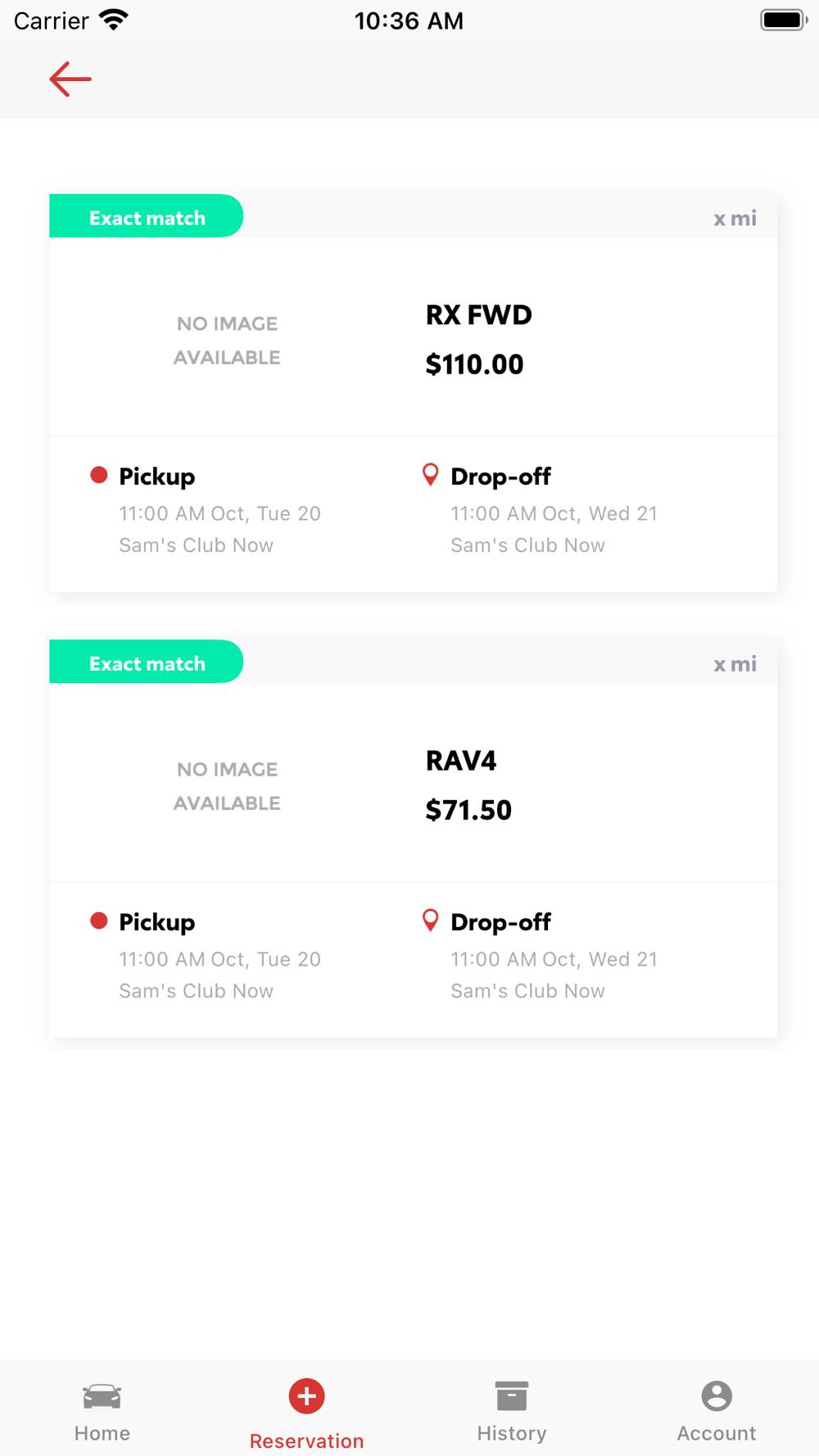The width and height of the screenshot is (819, 1456).
Task: Select the RAV4 vehicle title
Action: (x=461, y=761)
